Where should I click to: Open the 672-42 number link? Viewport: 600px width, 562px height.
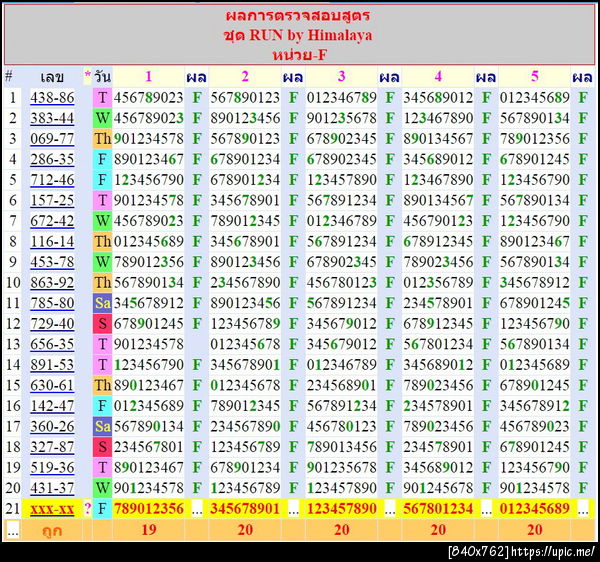coord(52,221)
